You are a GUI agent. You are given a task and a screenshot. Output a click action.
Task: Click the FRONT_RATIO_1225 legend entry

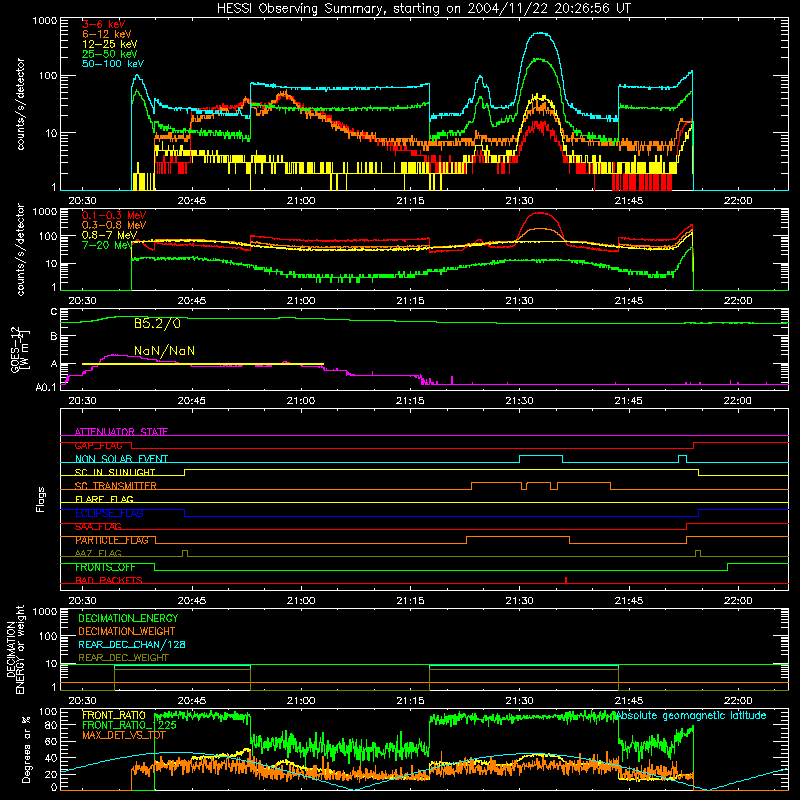tap(129, 725)
